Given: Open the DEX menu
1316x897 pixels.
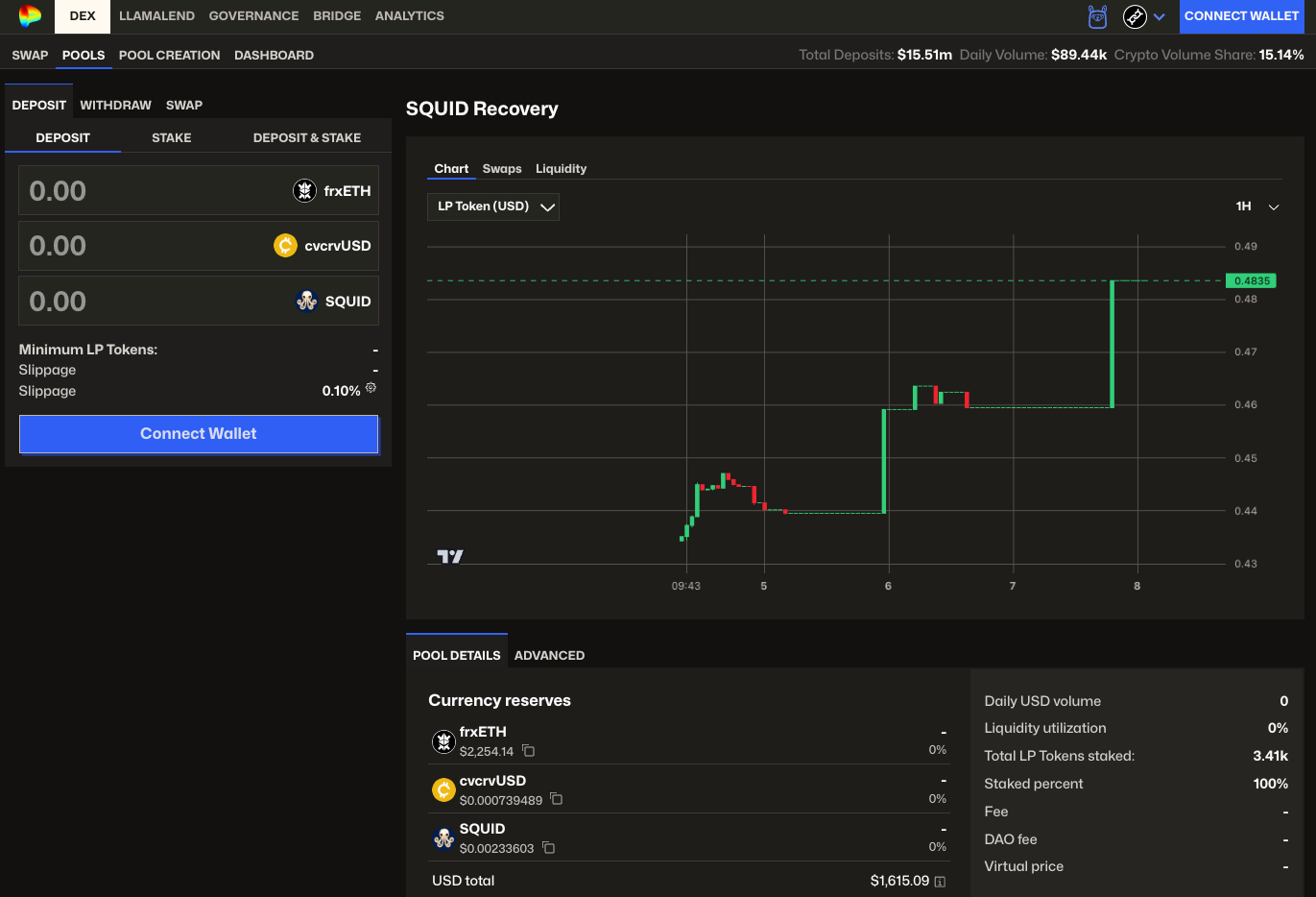Looking at the screenshot, I should click(x=83, y=16).
